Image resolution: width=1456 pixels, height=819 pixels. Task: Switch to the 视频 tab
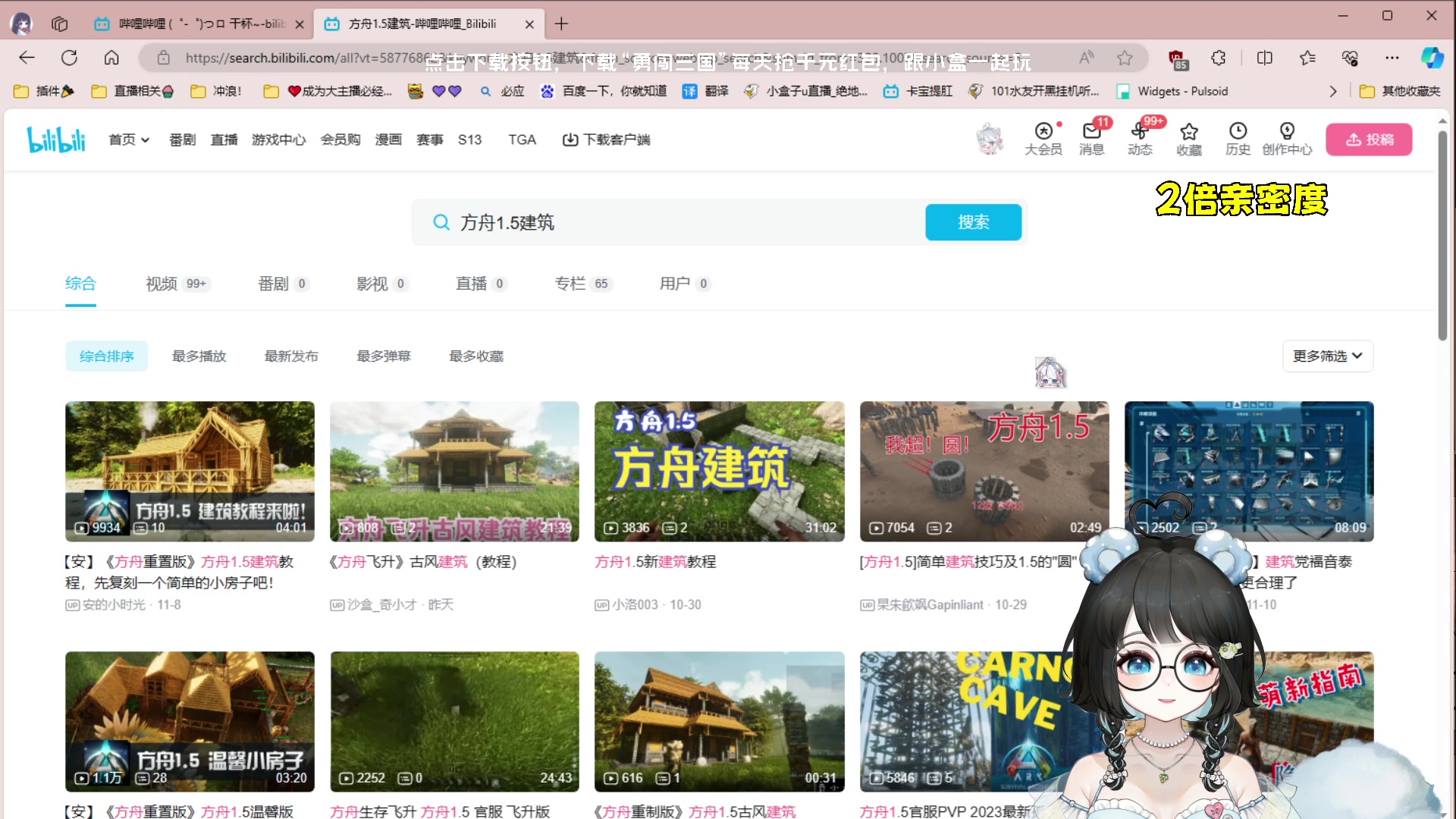160,283
